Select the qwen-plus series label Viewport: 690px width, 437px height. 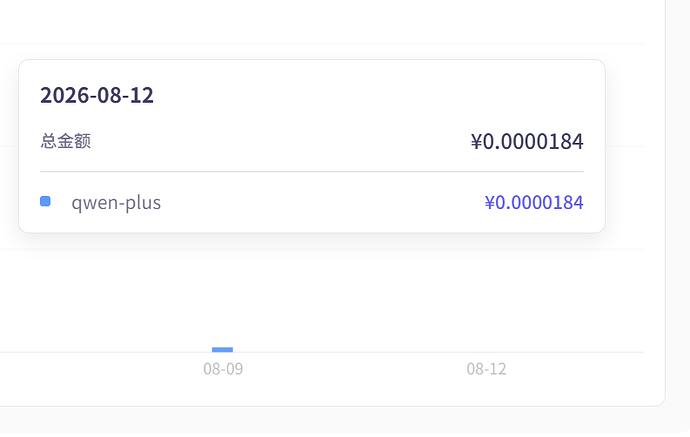tap(116, 202)
